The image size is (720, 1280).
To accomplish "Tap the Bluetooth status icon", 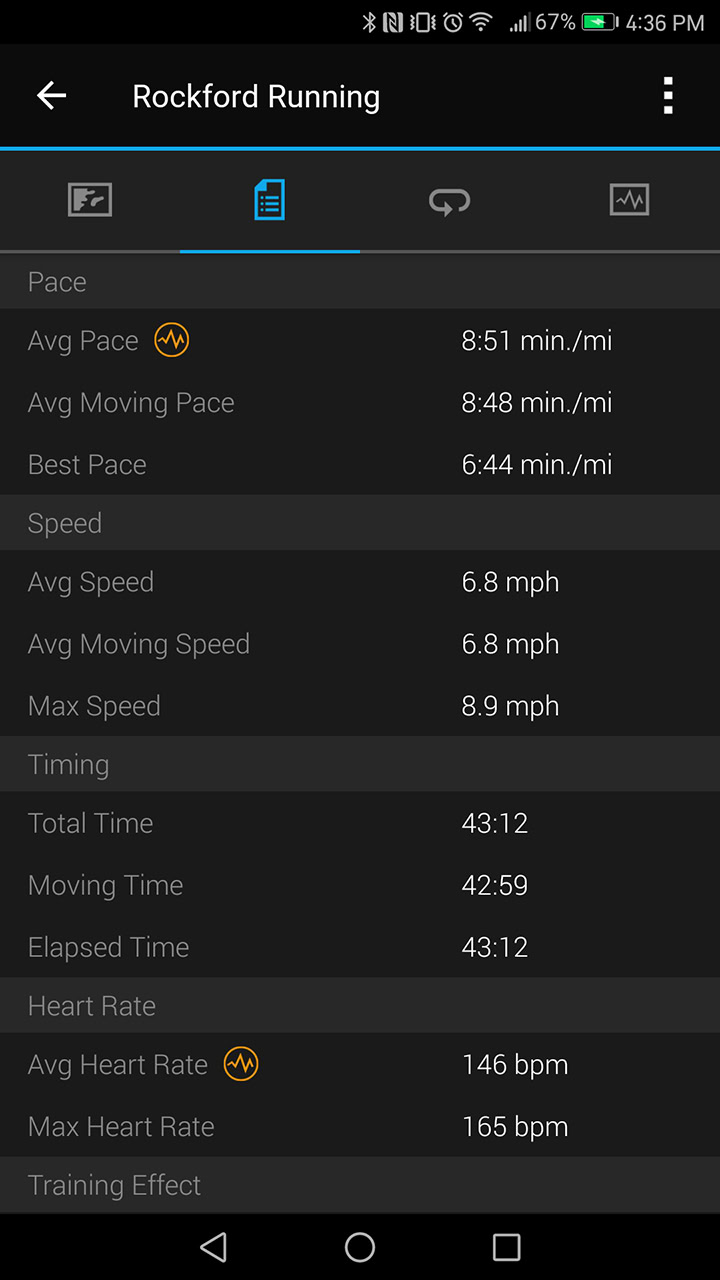I will tap(369, 22).
